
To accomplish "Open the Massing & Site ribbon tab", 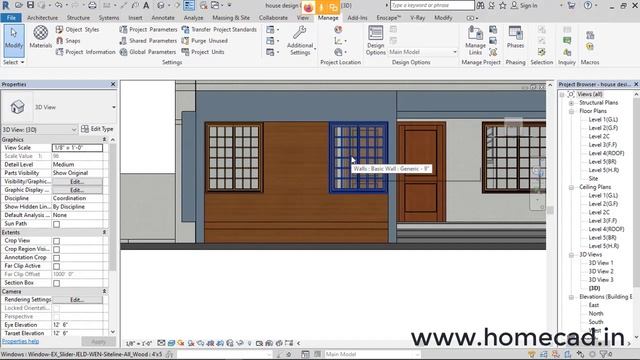I will pyautogui.click(x=231, y=18).
